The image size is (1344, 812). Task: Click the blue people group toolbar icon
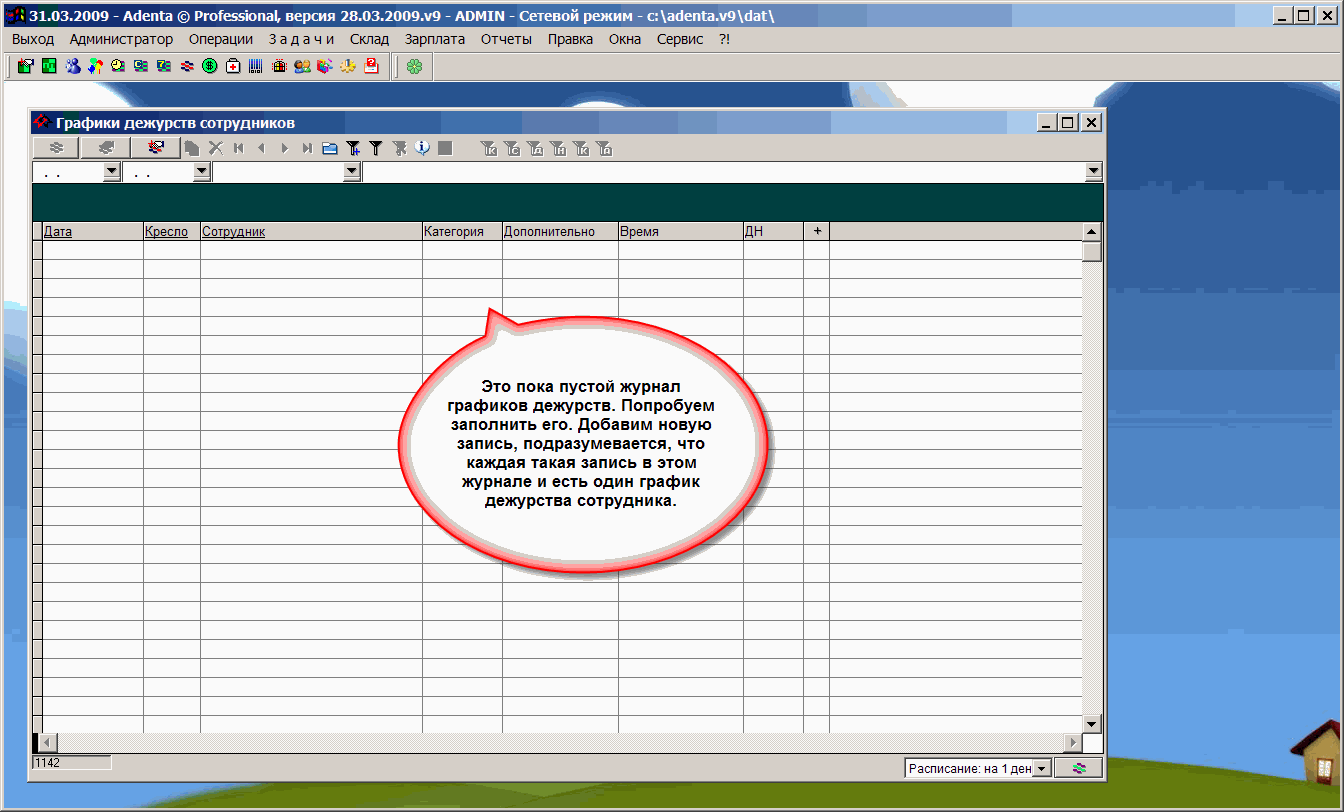point(73,66)
